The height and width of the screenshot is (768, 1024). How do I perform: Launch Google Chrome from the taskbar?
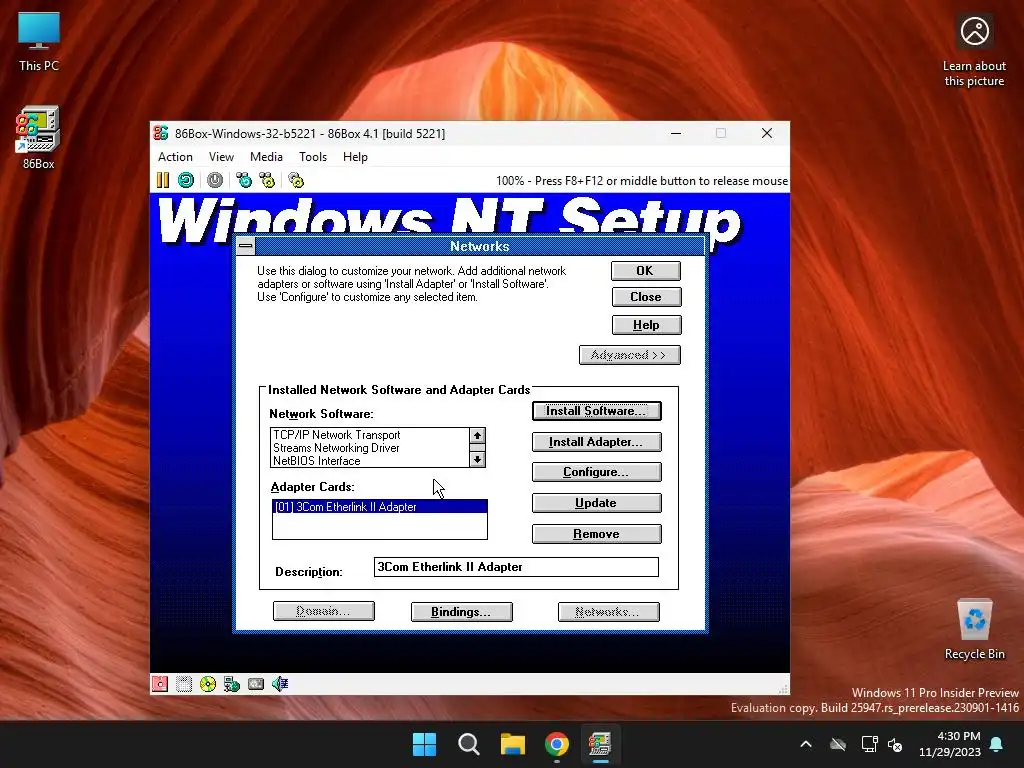[556, 744]
